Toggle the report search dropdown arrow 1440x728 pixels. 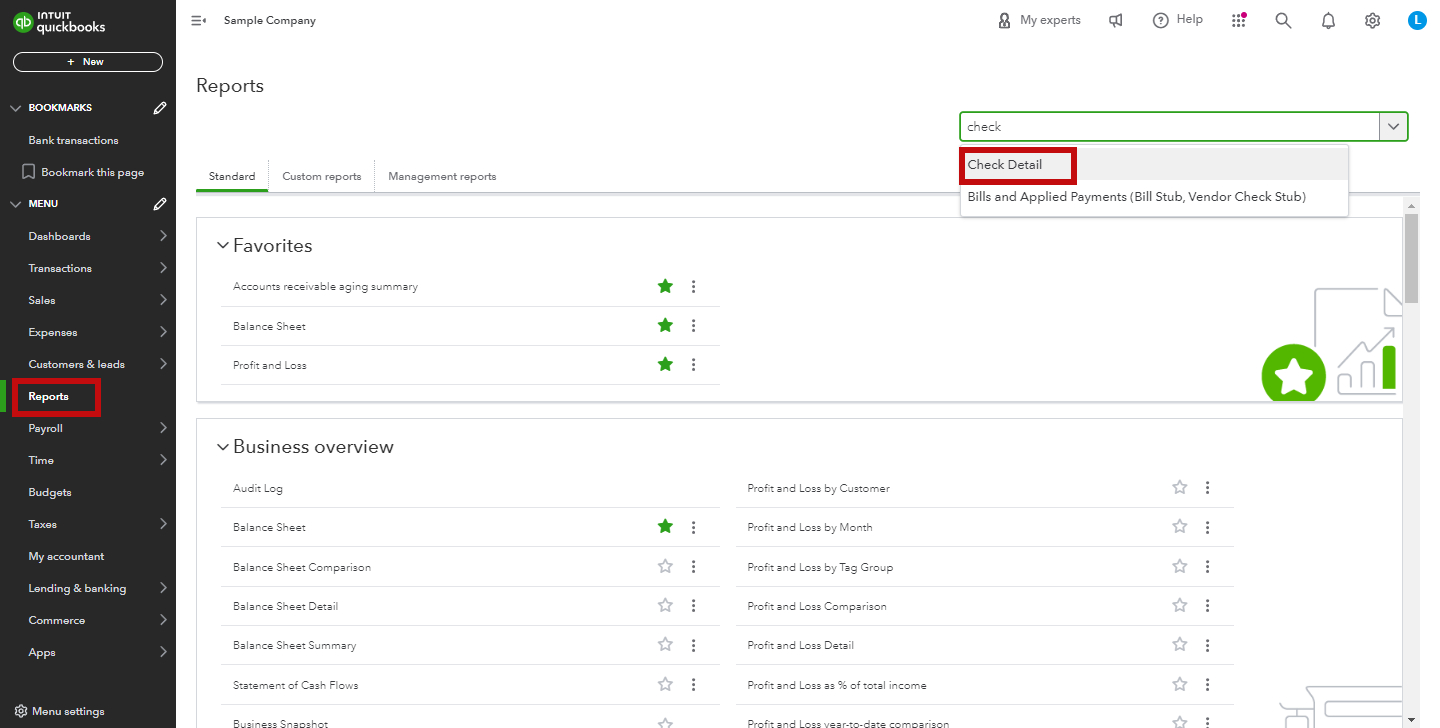(1394, 127)
